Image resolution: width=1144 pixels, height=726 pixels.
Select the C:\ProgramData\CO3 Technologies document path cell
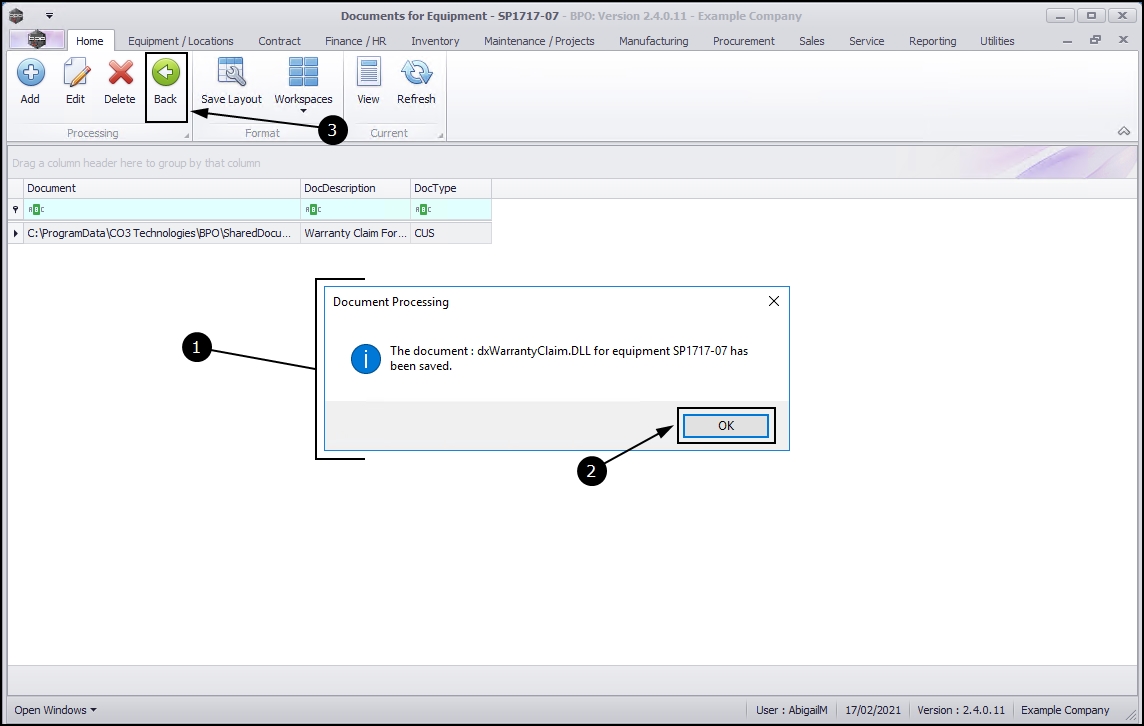[x=162, y=233]
